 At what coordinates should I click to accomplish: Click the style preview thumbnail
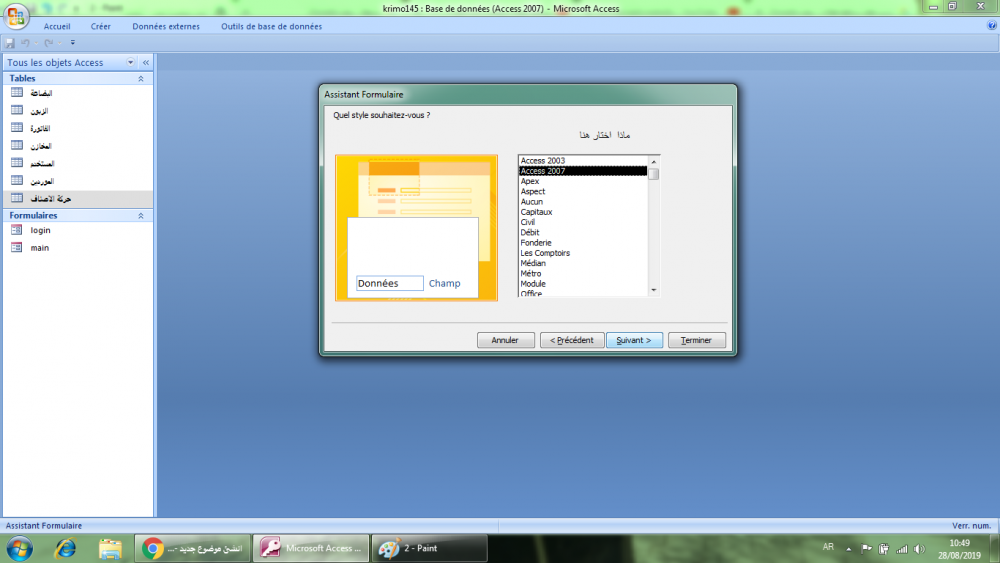tap(416, 228)
